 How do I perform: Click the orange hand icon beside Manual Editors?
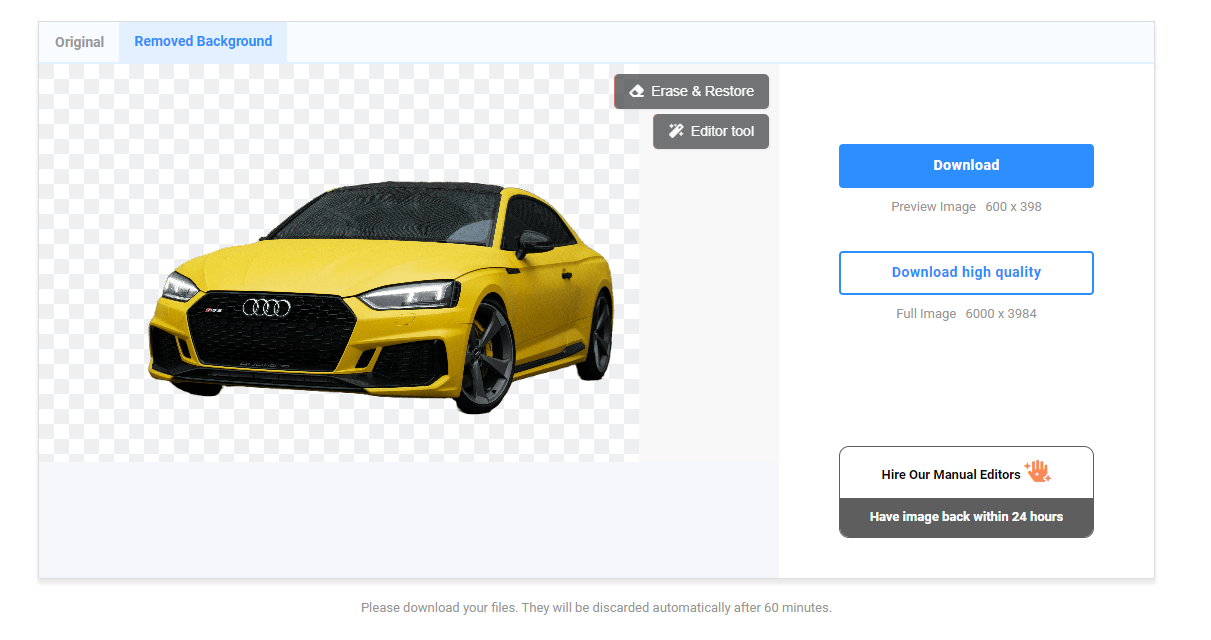pos(1038,471)
